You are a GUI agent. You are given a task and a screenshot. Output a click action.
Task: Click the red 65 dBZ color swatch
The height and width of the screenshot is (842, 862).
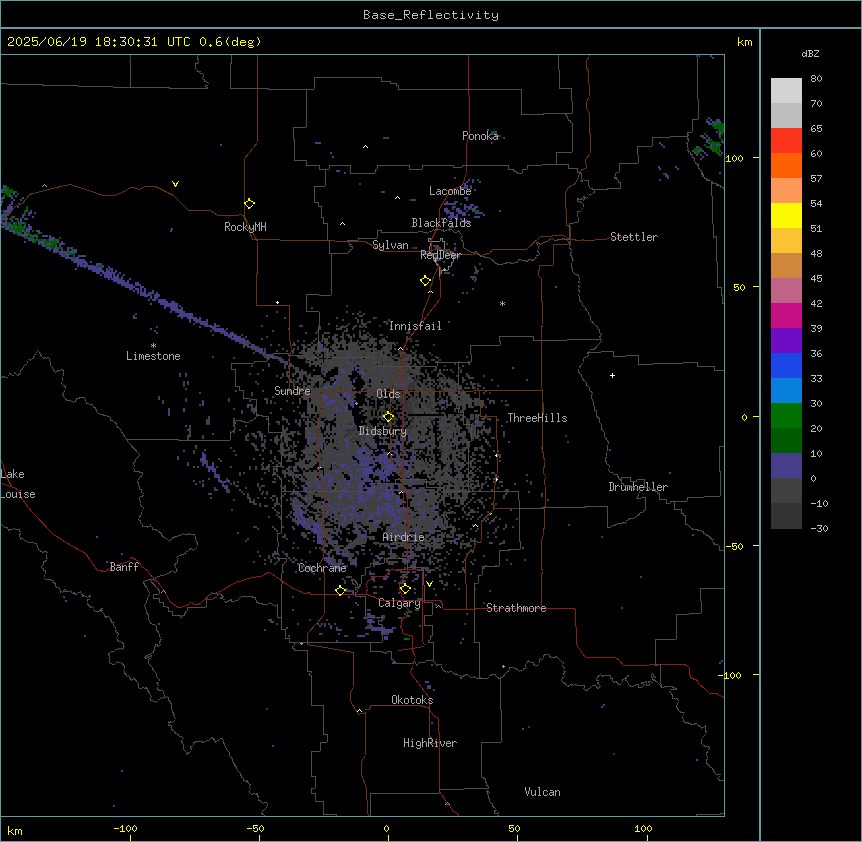pos(786,141)
